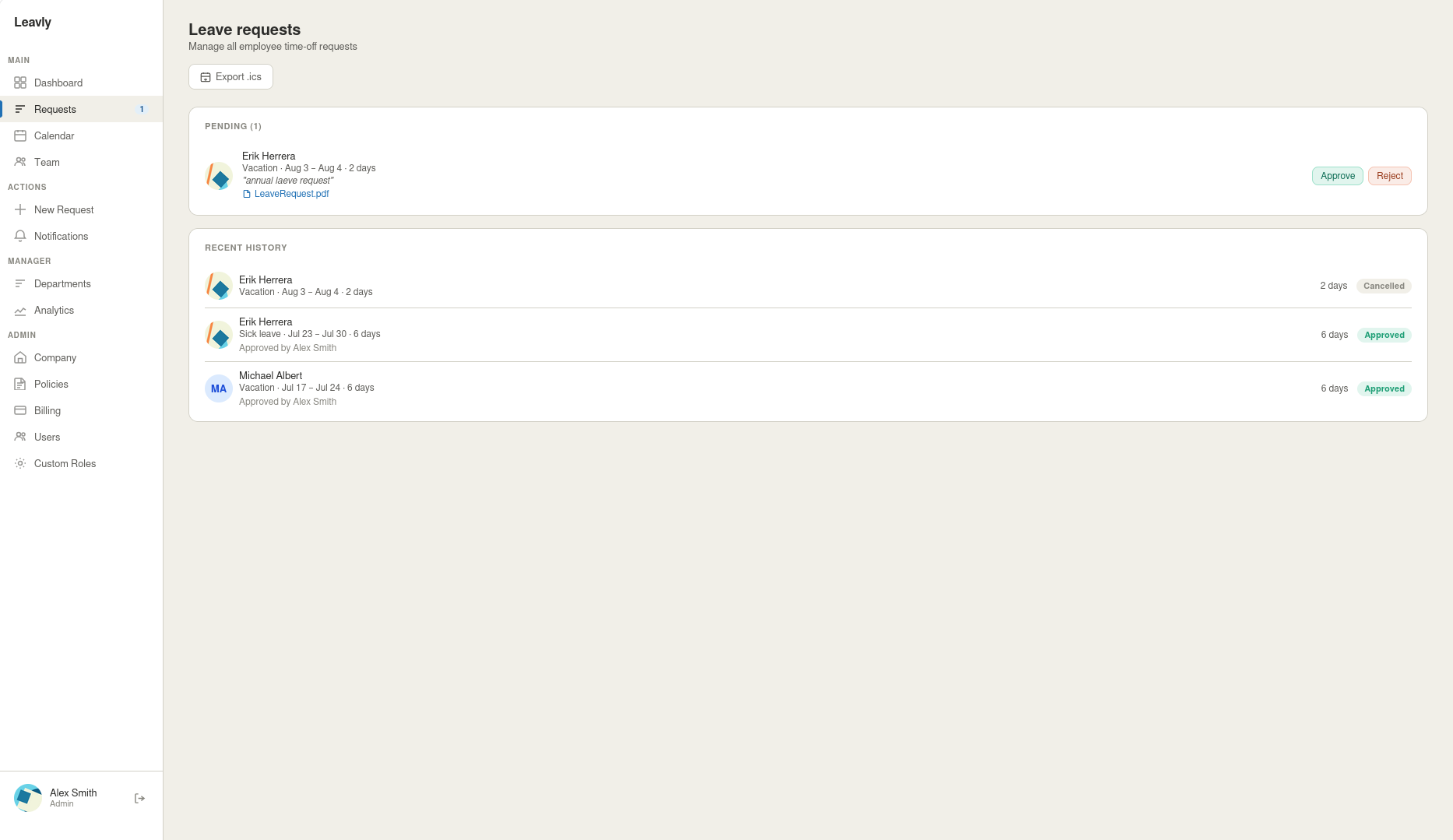The height and width of the screenshot is (840, 1453).
Task: Click the "annual laeve request" note
Action: [287, 181]
